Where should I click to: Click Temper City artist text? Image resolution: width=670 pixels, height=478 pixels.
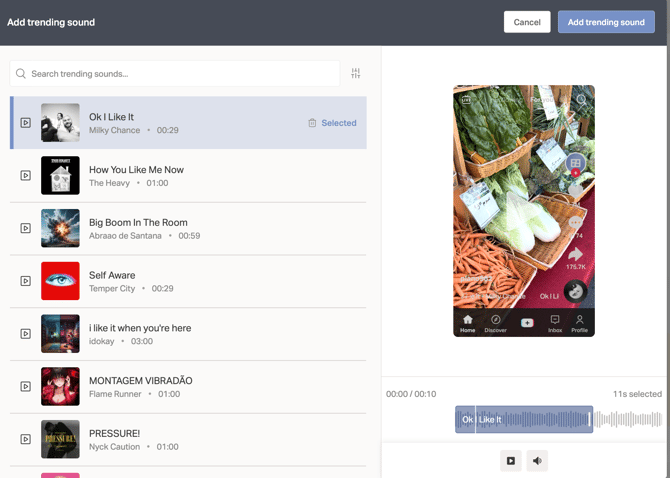pyautogui.click(x=112, y=288)
